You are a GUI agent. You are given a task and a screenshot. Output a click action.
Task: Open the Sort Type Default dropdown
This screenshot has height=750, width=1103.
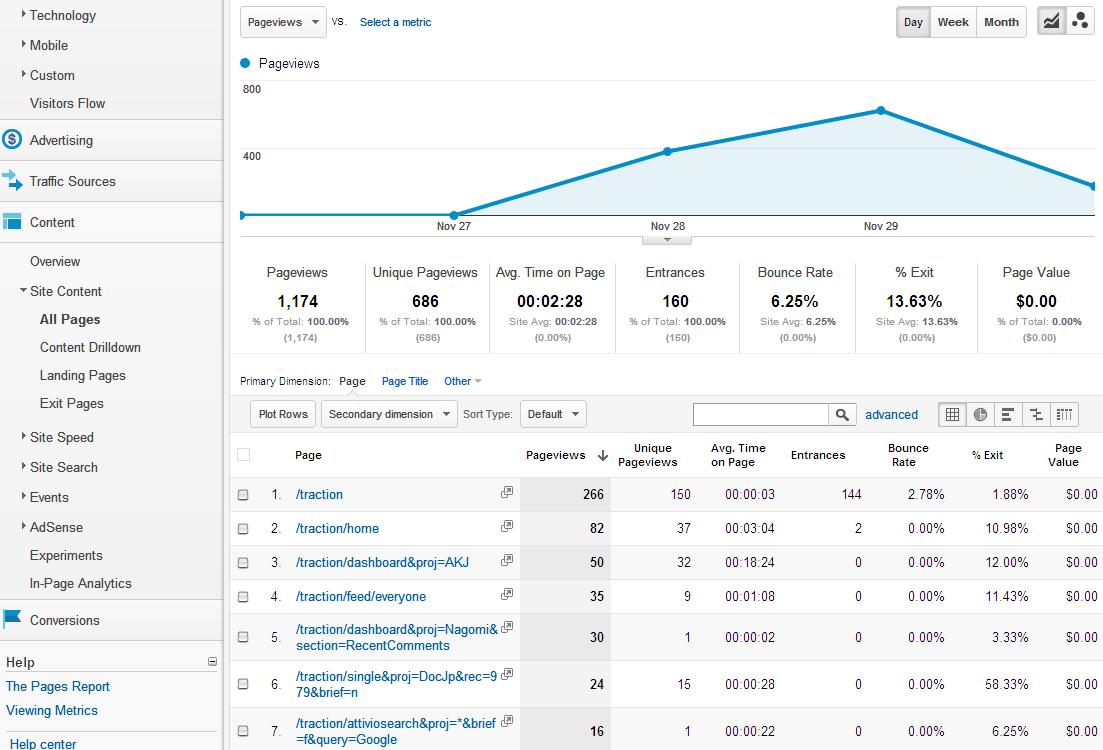[x=553, y=414]
